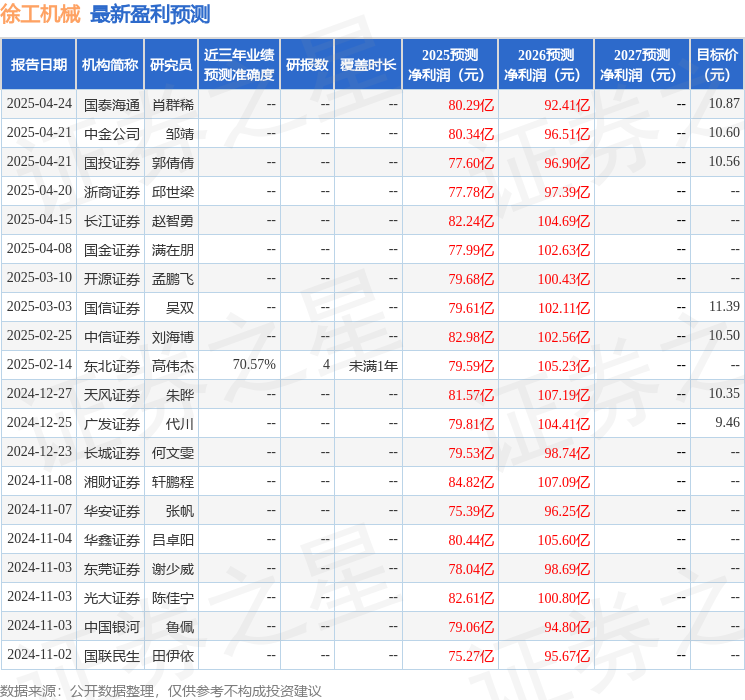Click the 2025预测净利润 column header
The image size is (745, 700).
click(450, 65)
